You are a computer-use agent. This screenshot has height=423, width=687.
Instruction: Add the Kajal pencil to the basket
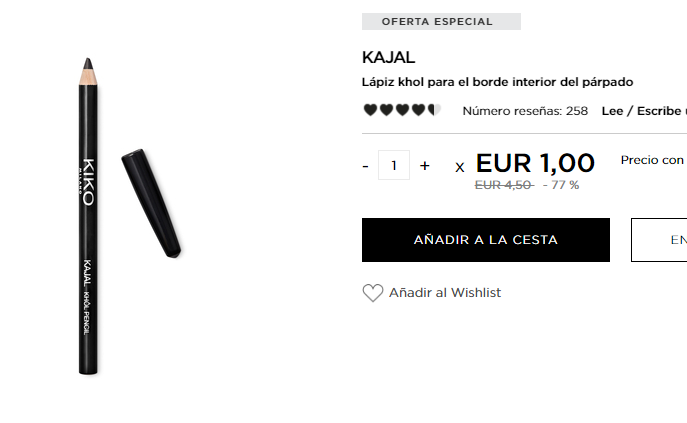tap(486, 240)
